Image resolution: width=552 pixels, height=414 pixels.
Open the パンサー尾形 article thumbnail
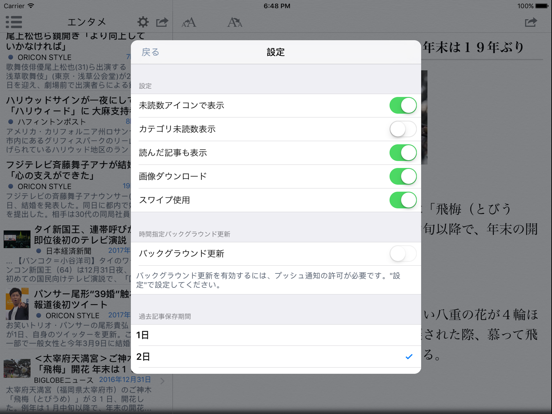point(17,304)
